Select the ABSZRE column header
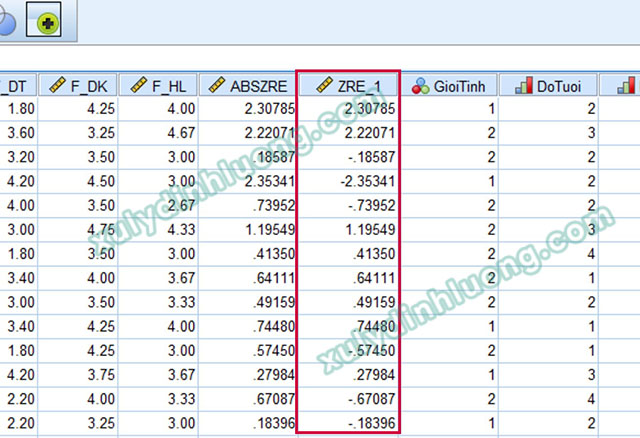The width and height of the screenshot is (640, 438). point(247,85)
